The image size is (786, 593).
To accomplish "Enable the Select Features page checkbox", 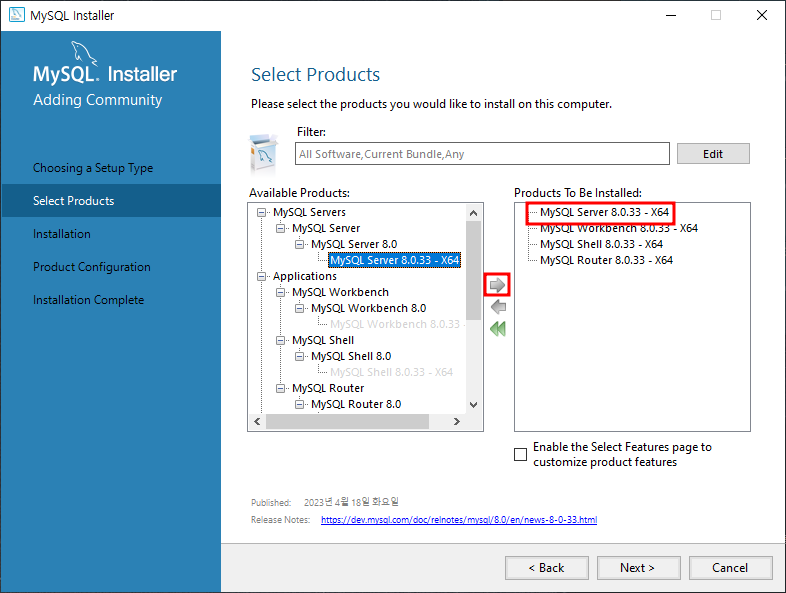I will point(520,454).
